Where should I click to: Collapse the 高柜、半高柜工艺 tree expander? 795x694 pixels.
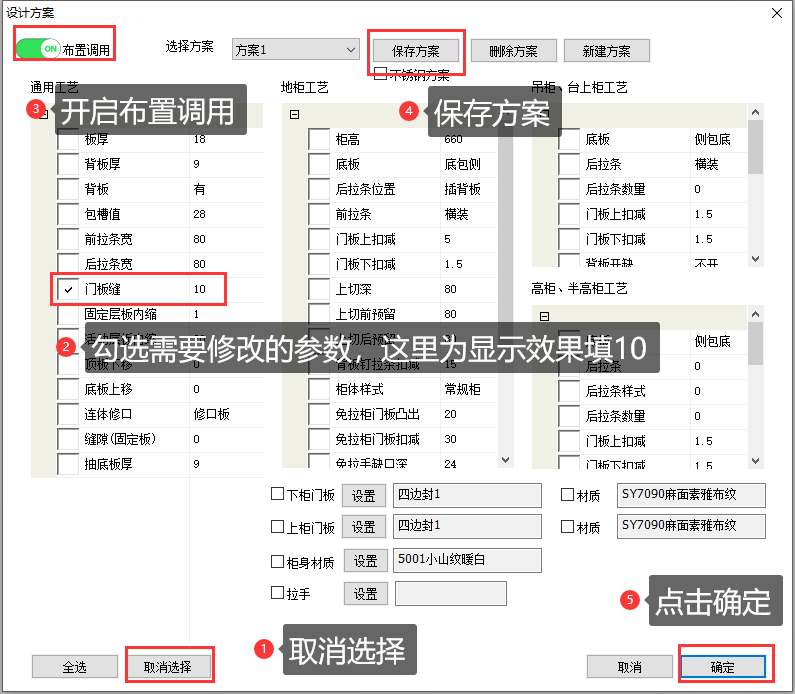(x=545, y=316)
